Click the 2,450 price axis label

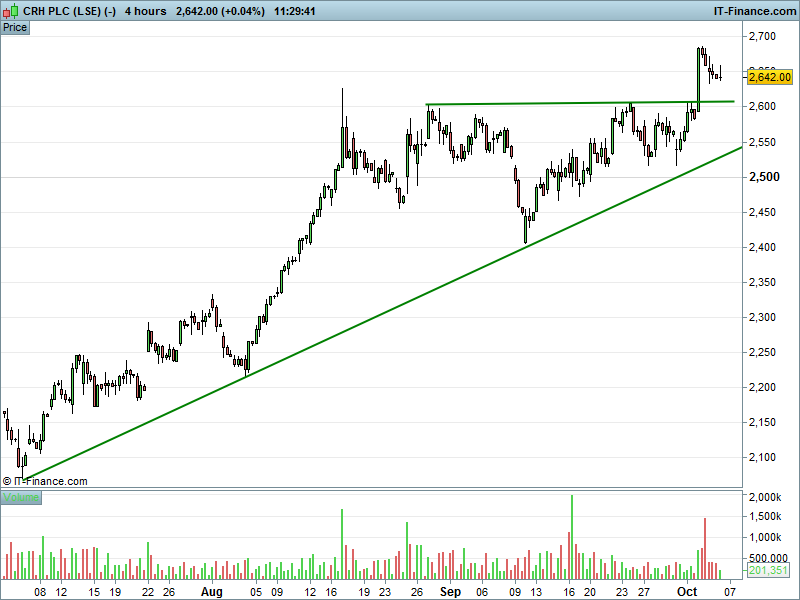tap(762, 212)
